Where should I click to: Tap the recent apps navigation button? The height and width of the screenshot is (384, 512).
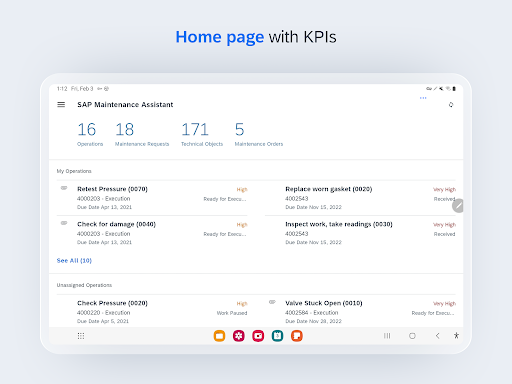click(387, 336)
